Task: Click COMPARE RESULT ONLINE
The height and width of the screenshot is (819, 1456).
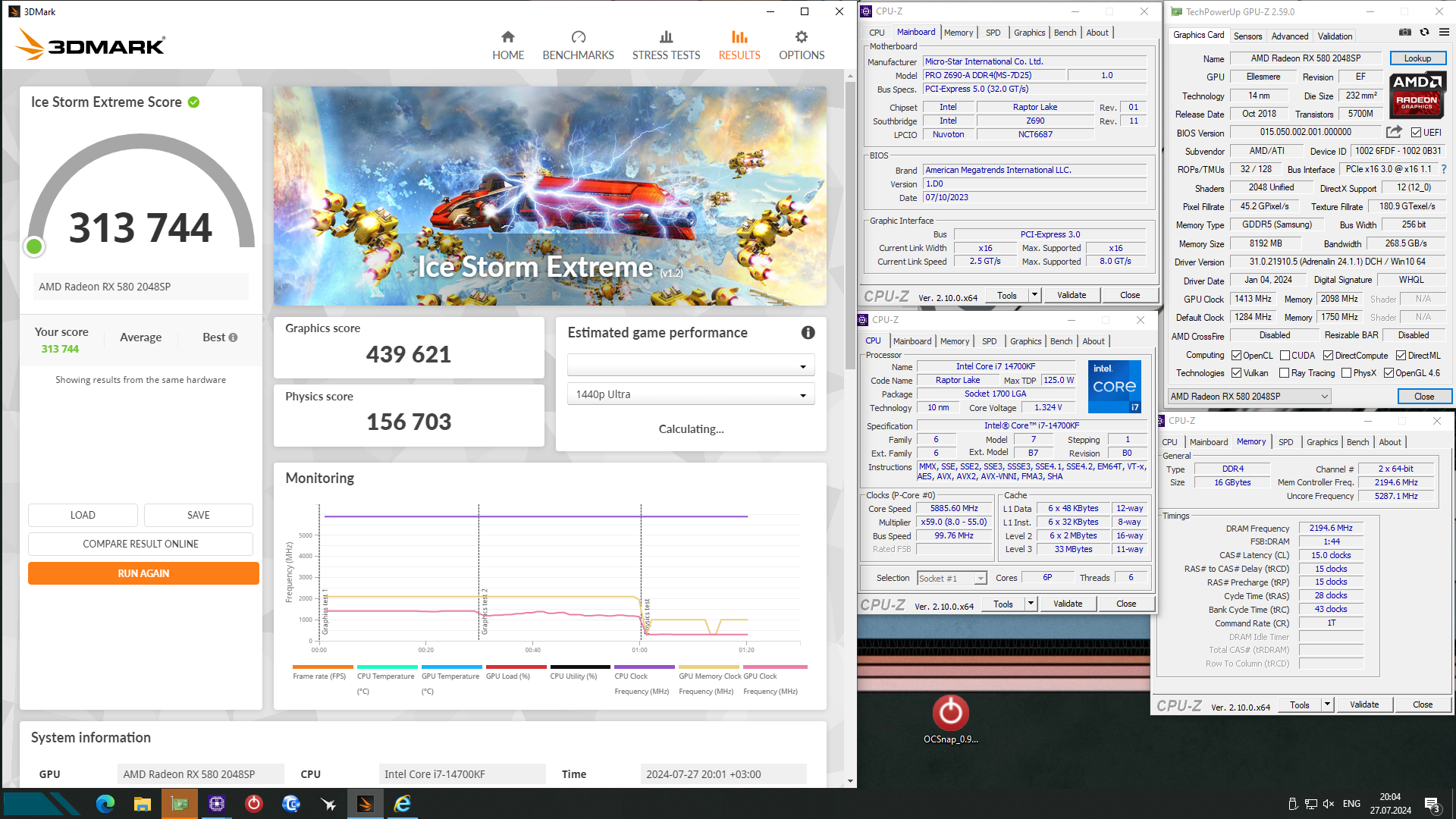Action: (141, 544)
